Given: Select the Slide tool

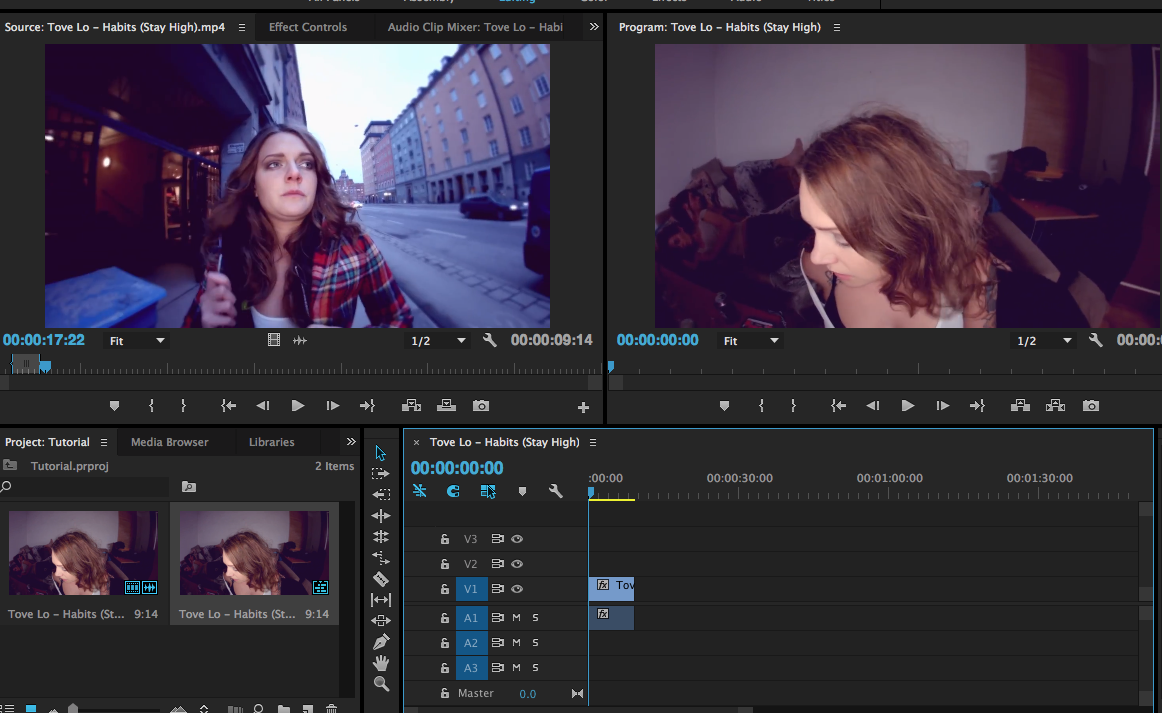Looking at the screenshot, I should [381, 620].
